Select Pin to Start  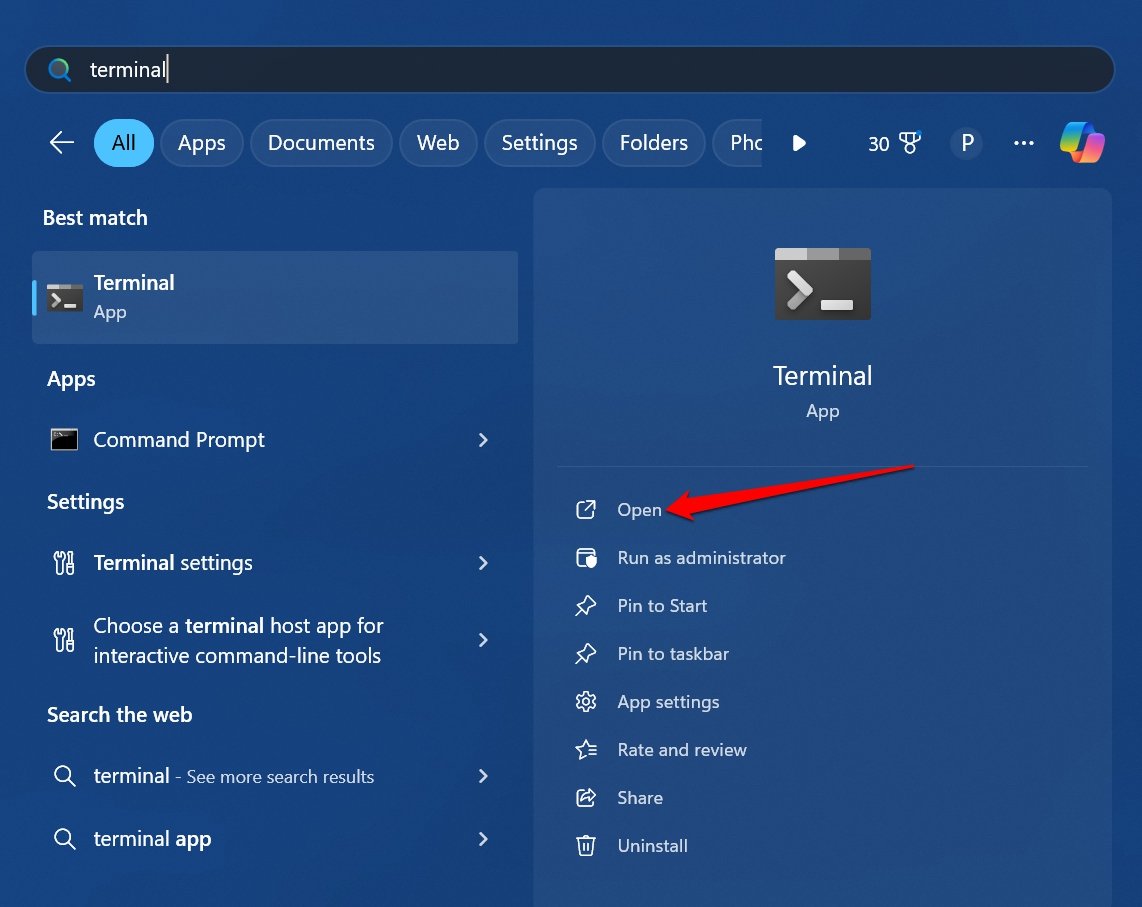click(662, 606)
